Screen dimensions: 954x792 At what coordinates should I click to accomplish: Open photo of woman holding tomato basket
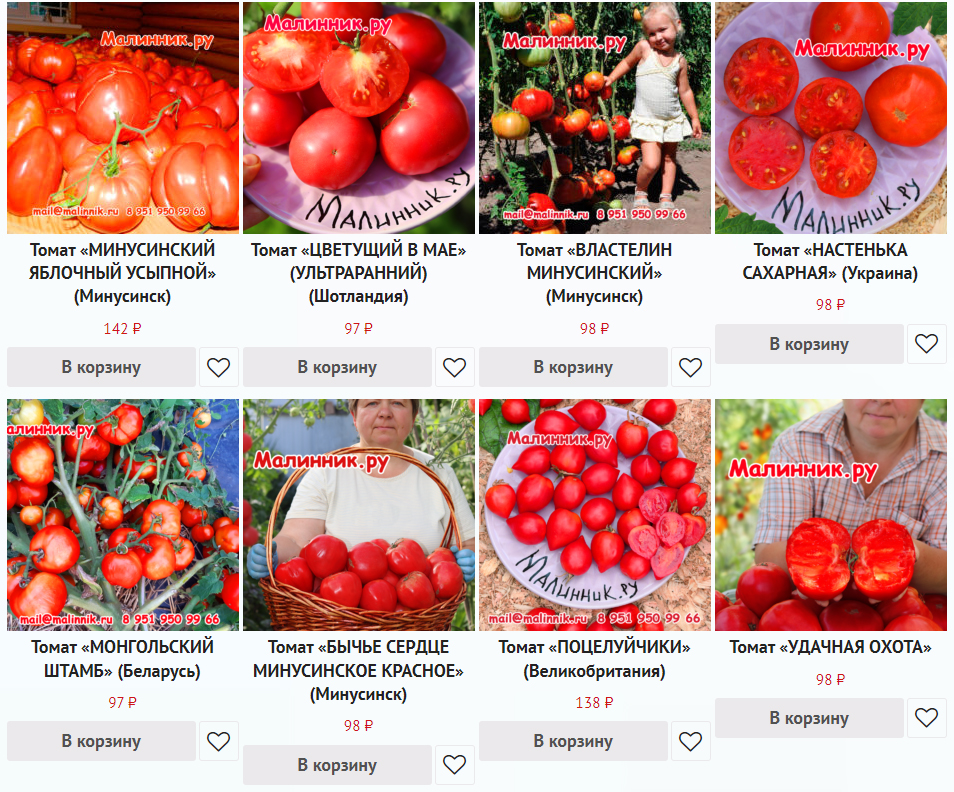(x=359, y=515)
